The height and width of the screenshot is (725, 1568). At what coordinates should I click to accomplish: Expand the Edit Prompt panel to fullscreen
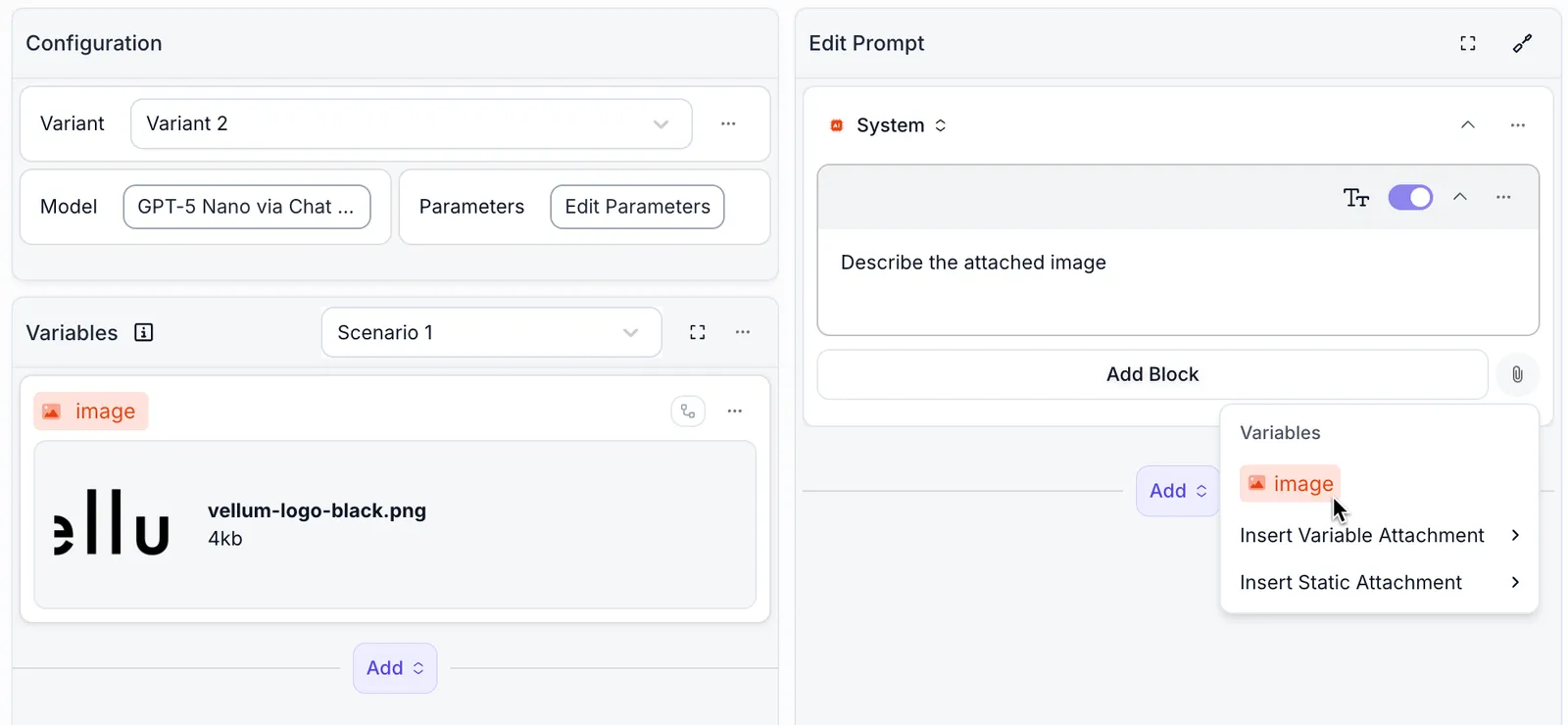1468,43
